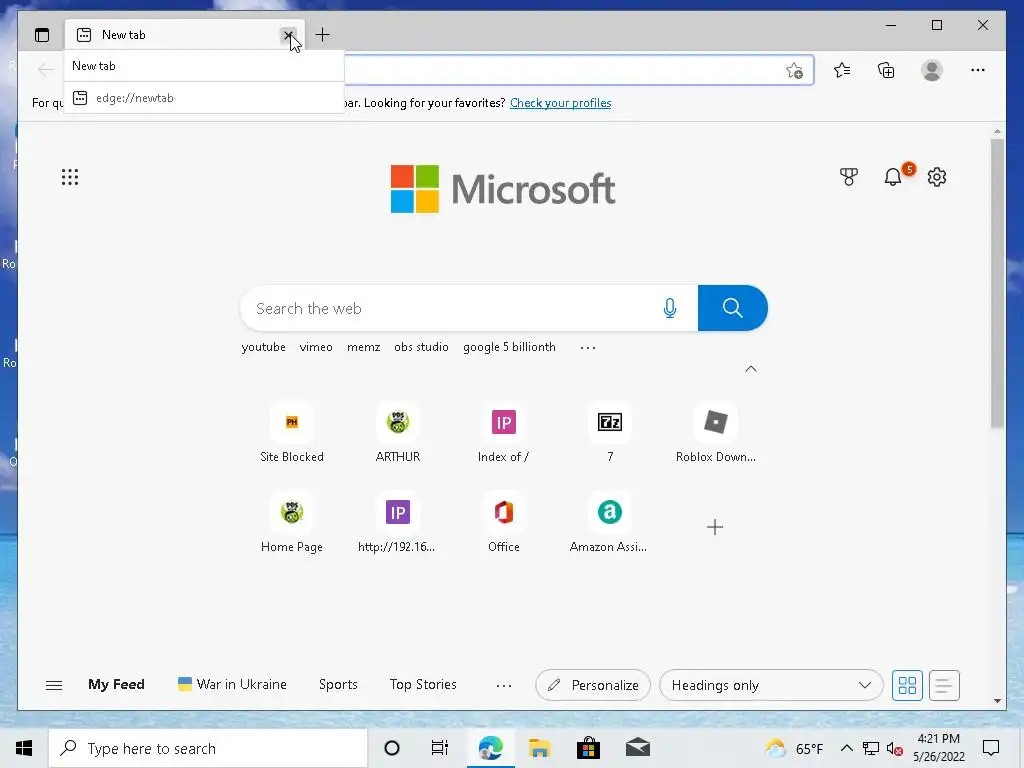Open the Home Page quick link
1024x768 pixels.
(x=292, y=523)
